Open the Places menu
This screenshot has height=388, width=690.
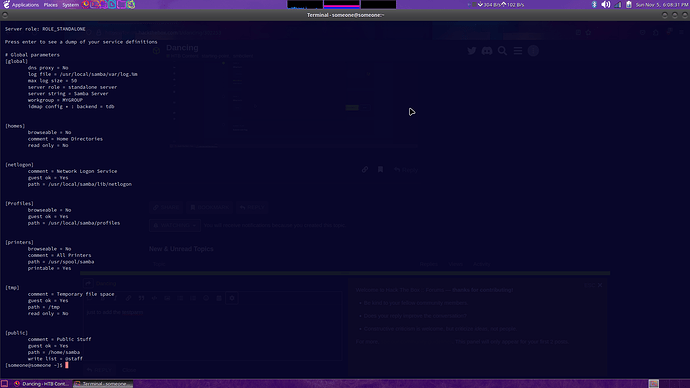[x=51, y=5]
